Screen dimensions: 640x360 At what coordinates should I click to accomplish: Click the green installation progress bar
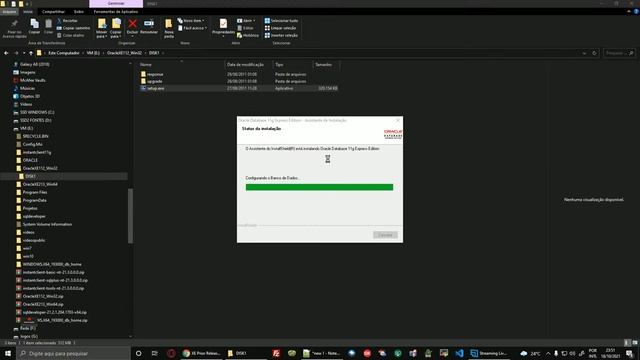click(319, 187)
